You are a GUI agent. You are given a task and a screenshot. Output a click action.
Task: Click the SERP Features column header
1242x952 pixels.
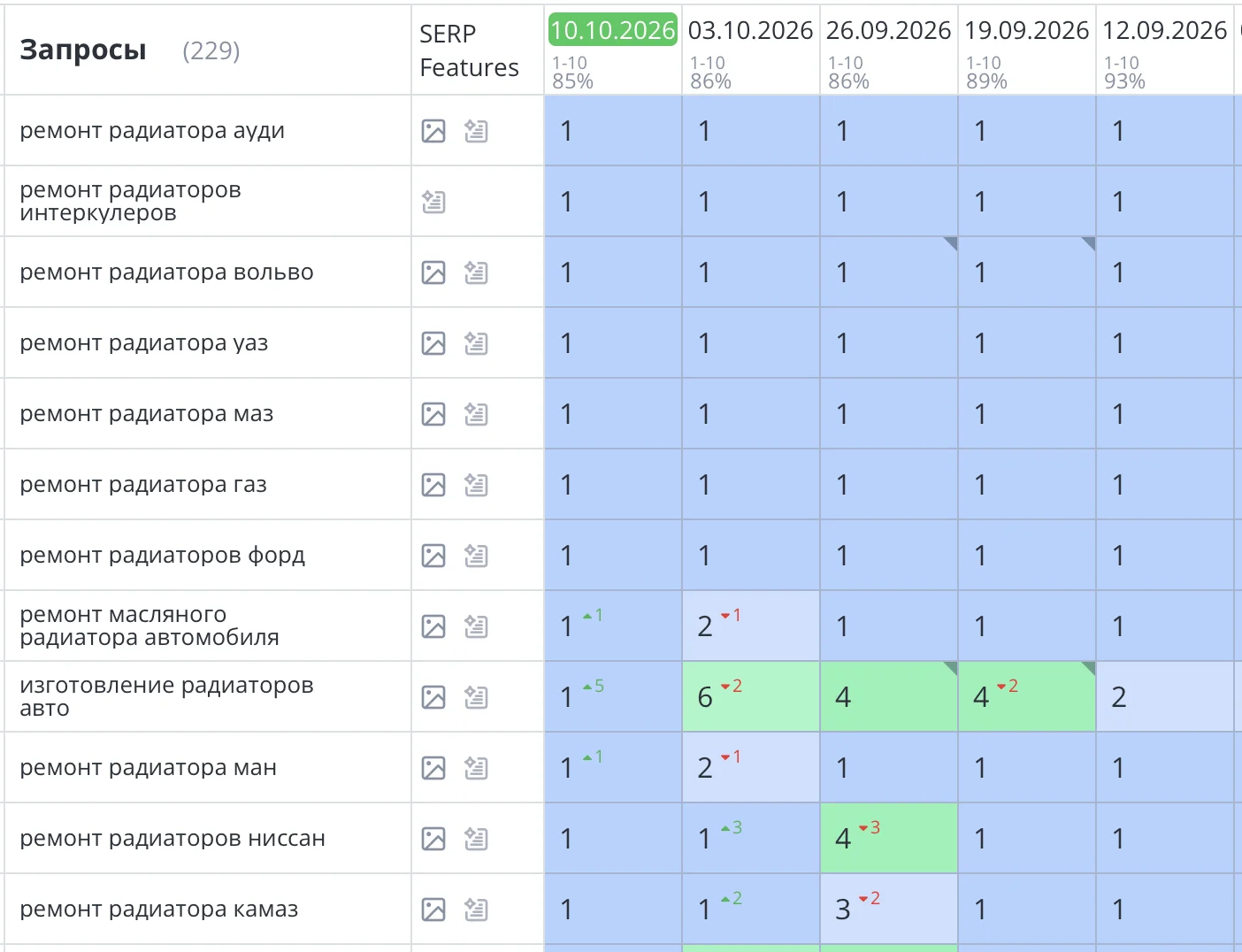[x=469, y=50]
